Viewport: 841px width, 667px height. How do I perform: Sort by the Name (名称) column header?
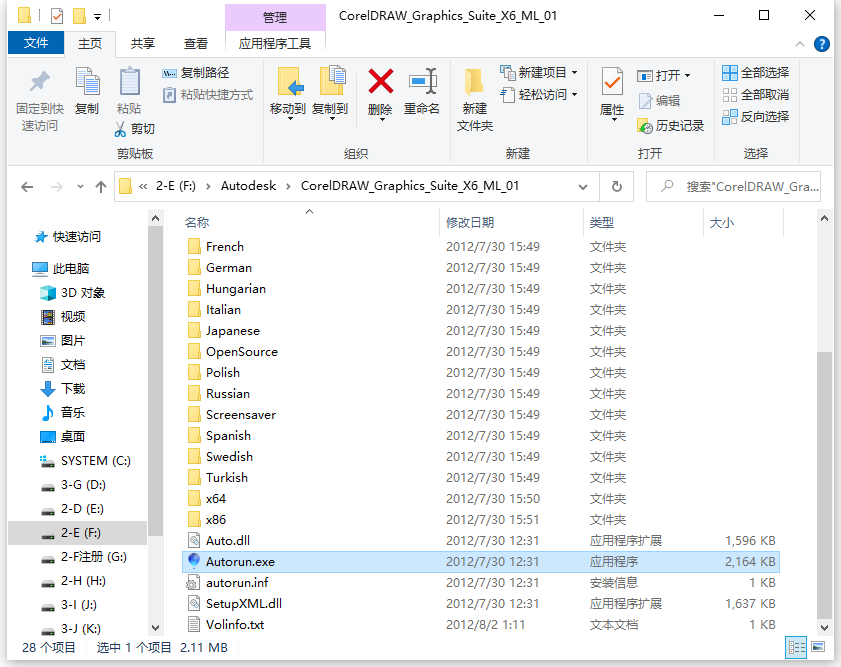pyautogui.click(x=310, y=223)
